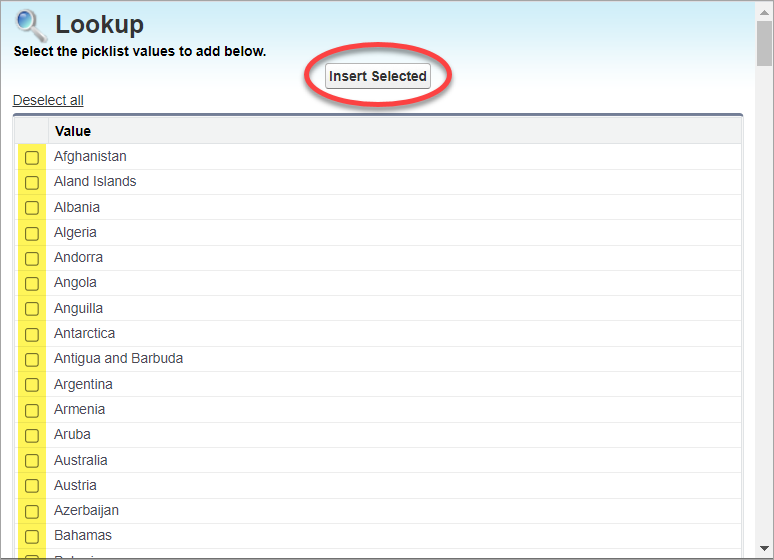Select the Albania checkbox
The image size is (774, 560).
point(32,208)
